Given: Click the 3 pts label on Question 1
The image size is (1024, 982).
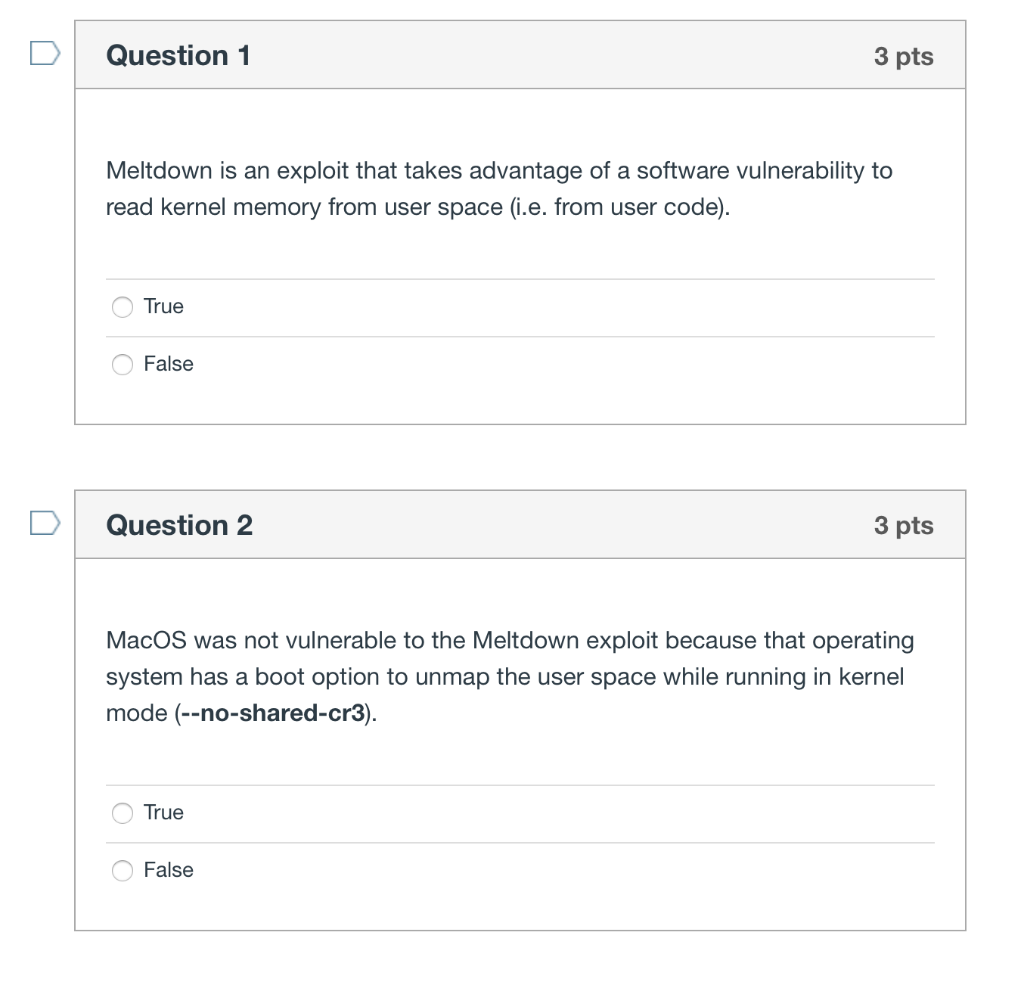Looking at the screenshot, I should [x=904, y=57].
